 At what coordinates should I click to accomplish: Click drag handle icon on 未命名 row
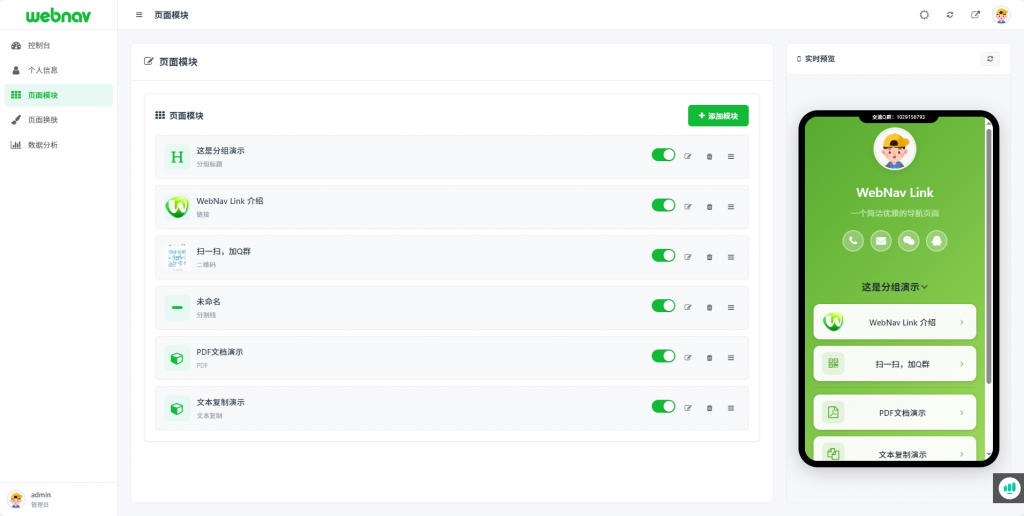pyautogui.click(x=731, y=307)
